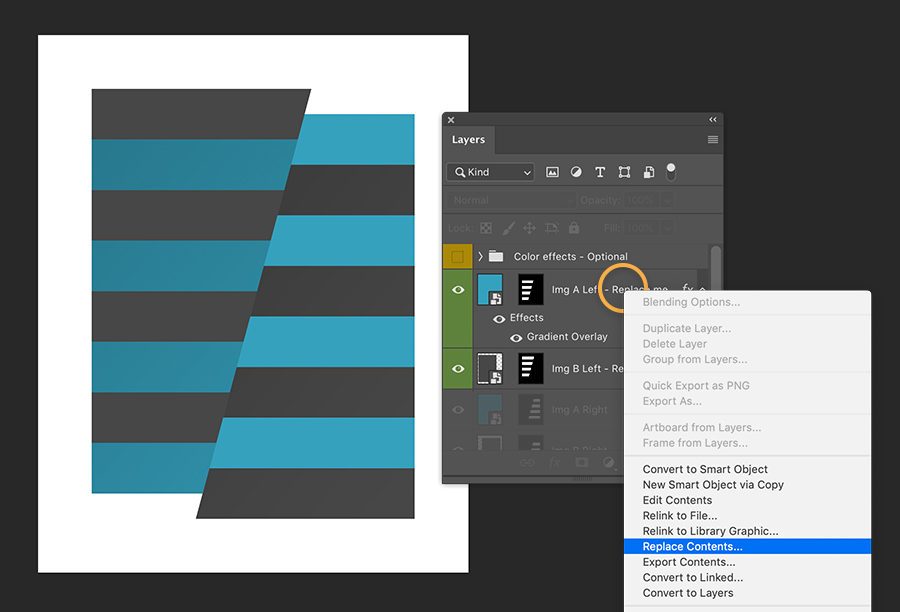This screenshot has width=900, height=612.
Task: Filter for type layers icon
Action: pyautogui.click(x=600, y=172)
